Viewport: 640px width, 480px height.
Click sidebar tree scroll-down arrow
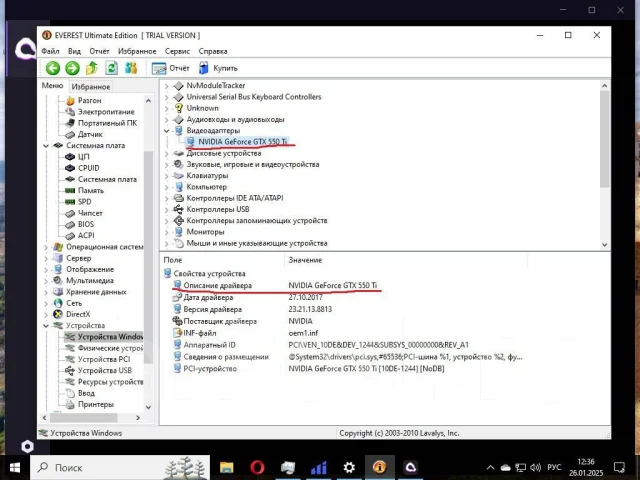click(148, 407)
